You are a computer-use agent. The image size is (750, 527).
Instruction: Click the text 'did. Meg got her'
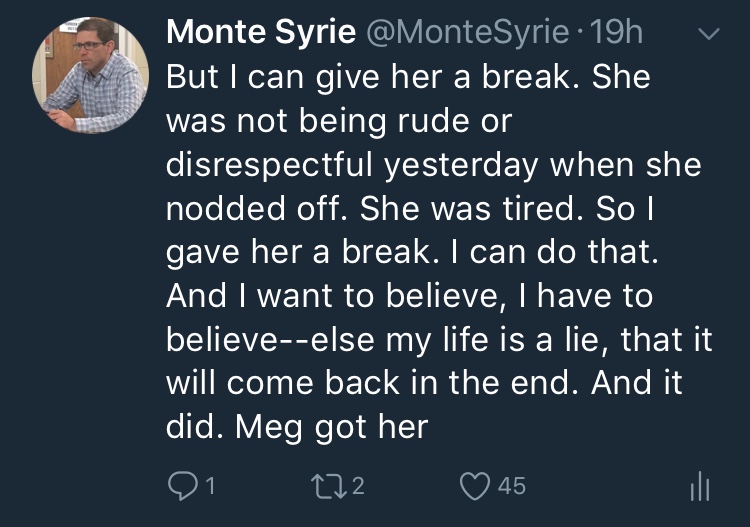[x=296, y=427]
